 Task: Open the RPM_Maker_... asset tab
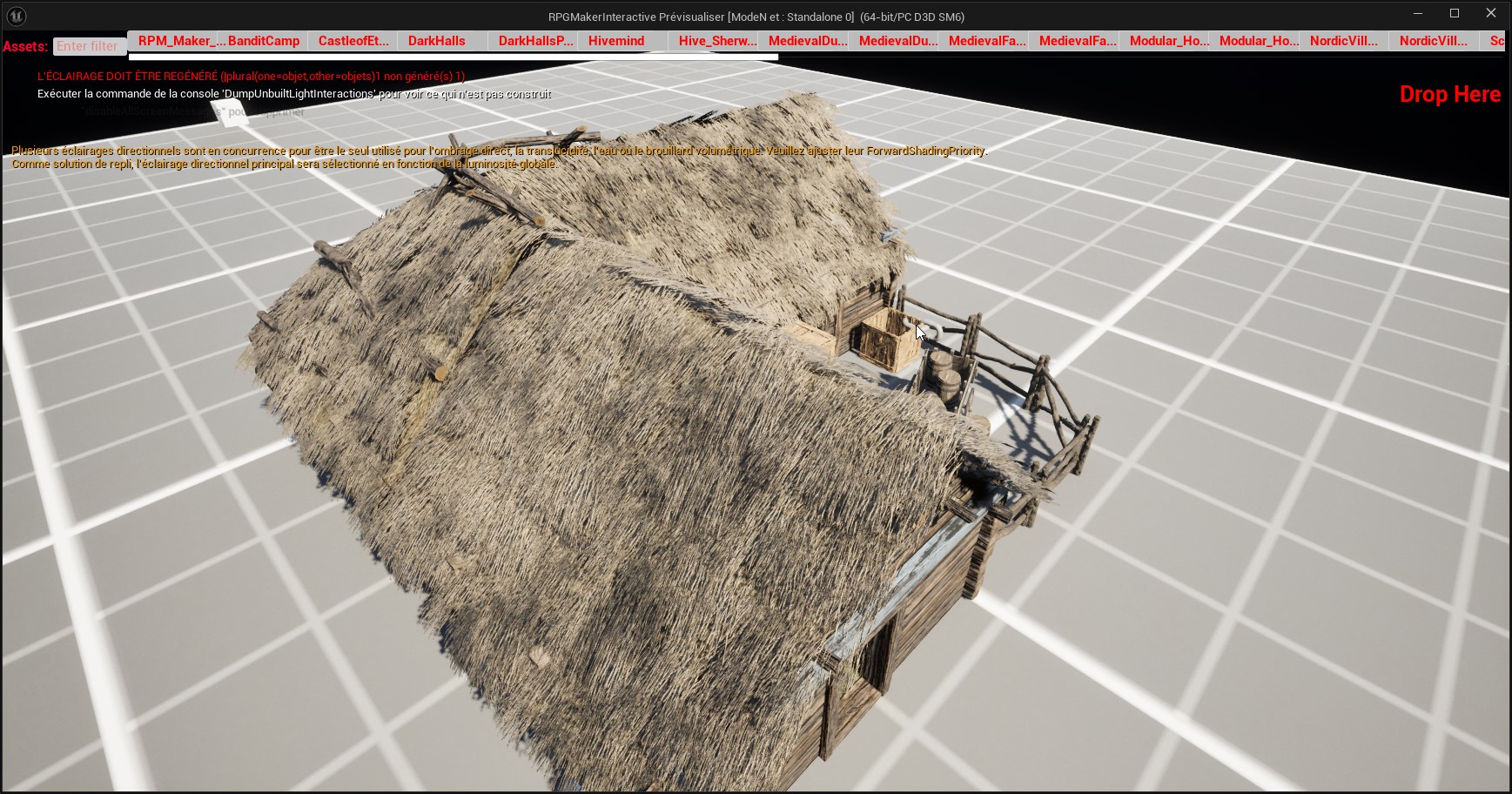[x=173, y=41]
